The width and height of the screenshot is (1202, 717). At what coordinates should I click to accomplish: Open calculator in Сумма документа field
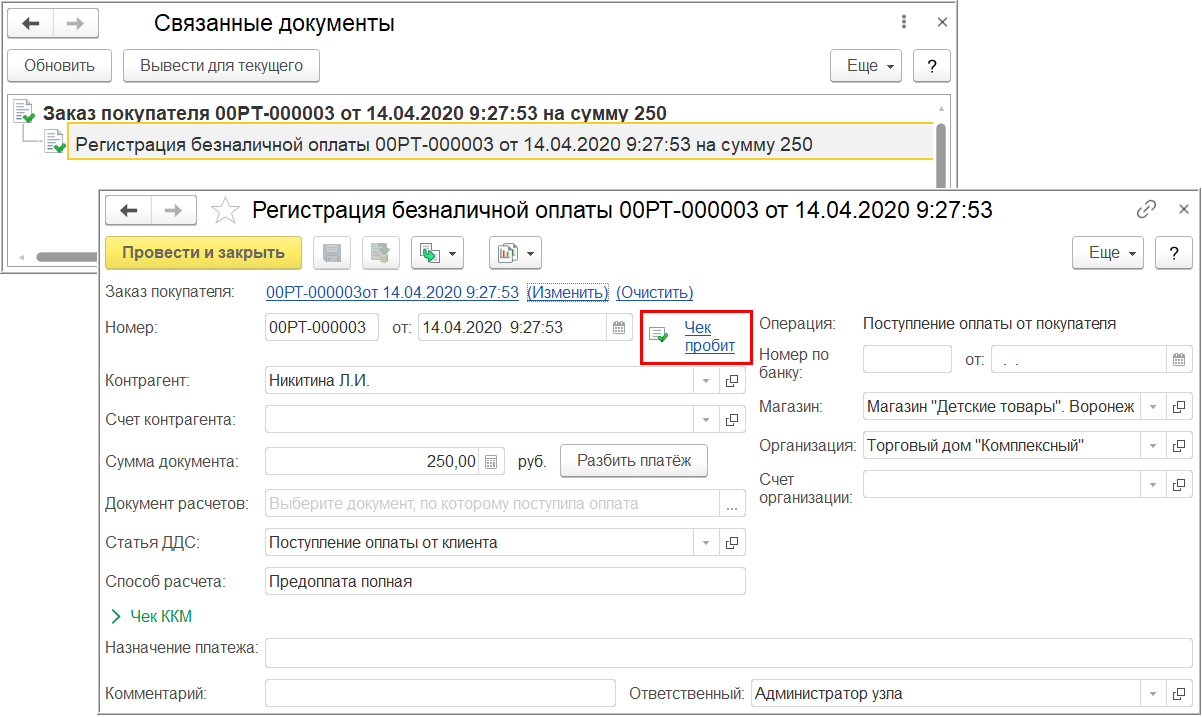click(x=491, y=462)
